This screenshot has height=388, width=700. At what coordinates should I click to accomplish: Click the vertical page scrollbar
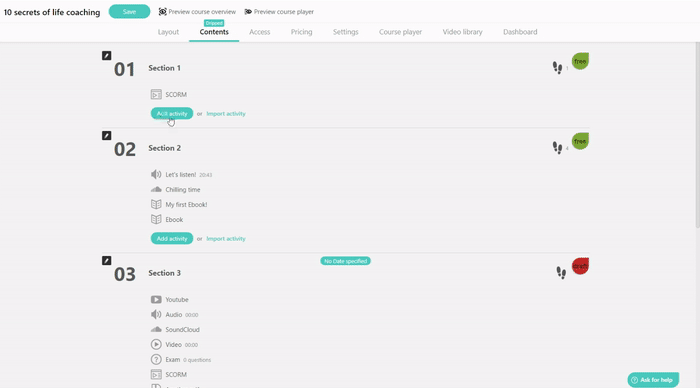[x=697, y=136]
